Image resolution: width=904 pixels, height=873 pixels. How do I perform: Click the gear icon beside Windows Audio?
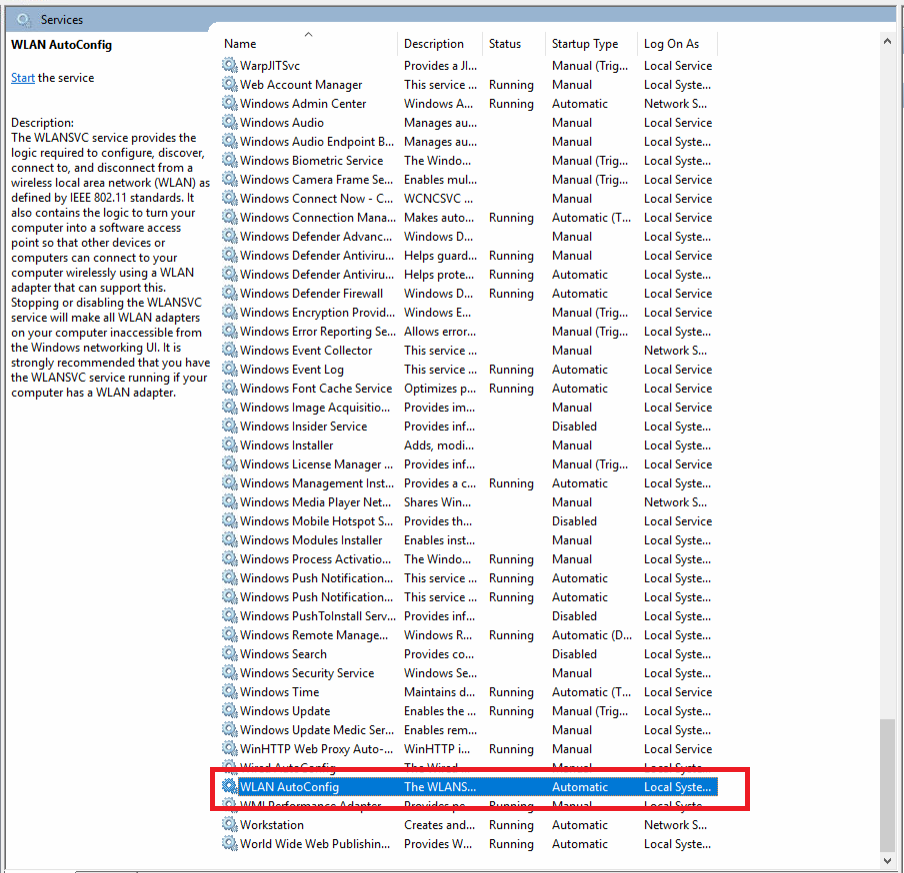[229, 122]
